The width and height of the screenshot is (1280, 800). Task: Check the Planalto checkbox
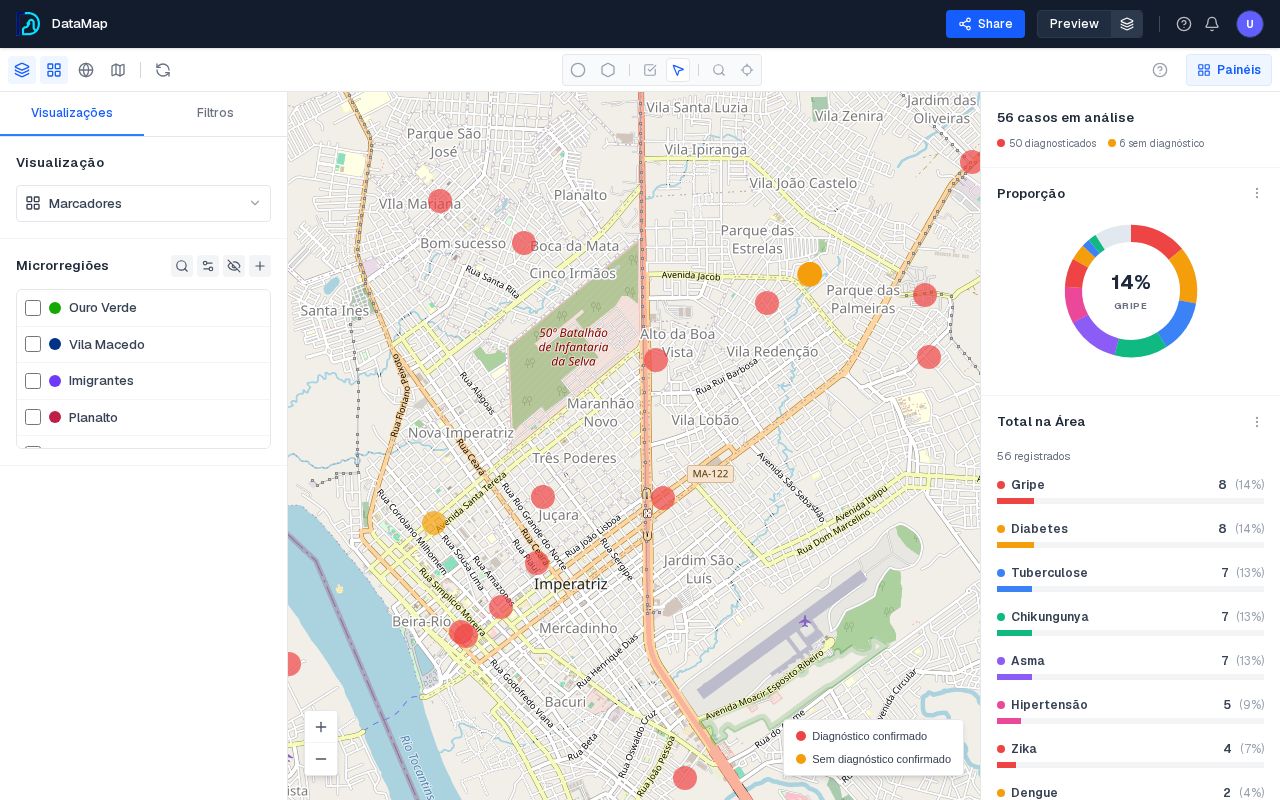pos(33,417)
